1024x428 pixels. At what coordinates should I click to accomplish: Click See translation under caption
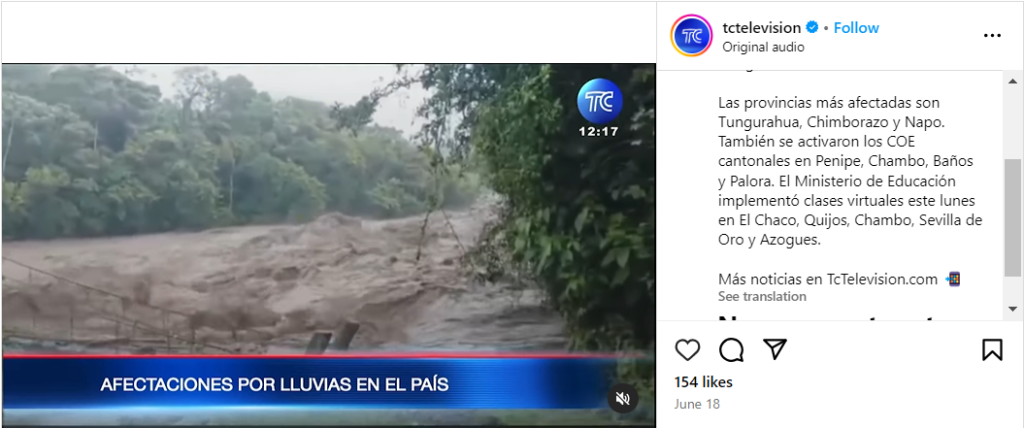(x=762, y=296)
